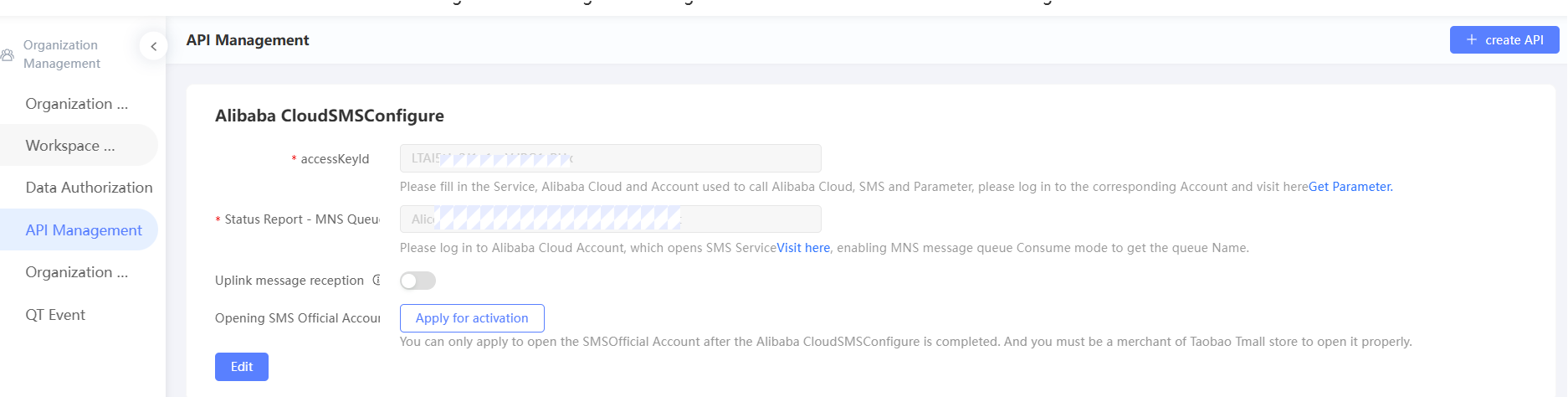The image size is (1568, 397).
Task: Navigate to QT Event
Action: [x=55, y=315]
